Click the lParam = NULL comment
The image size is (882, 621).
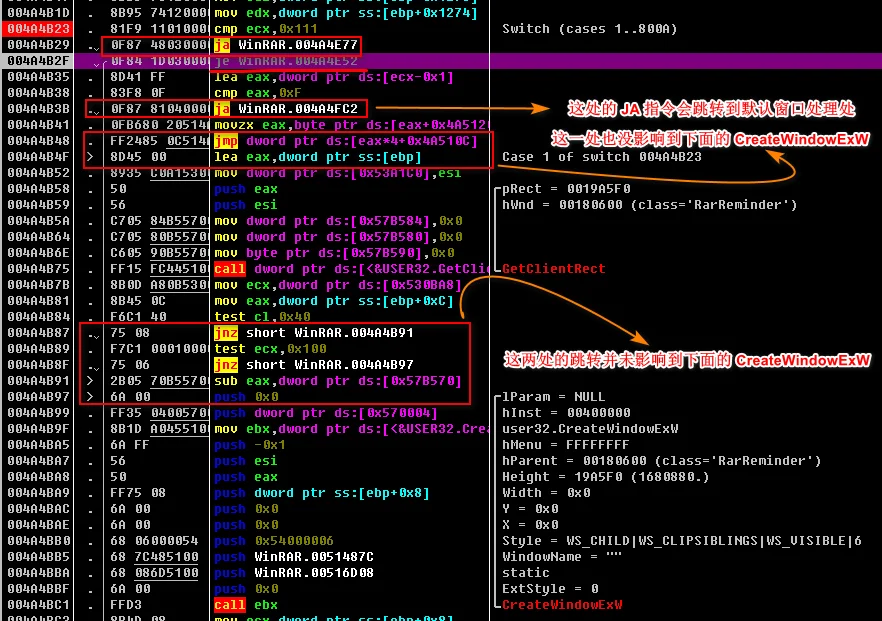point(554,397)
